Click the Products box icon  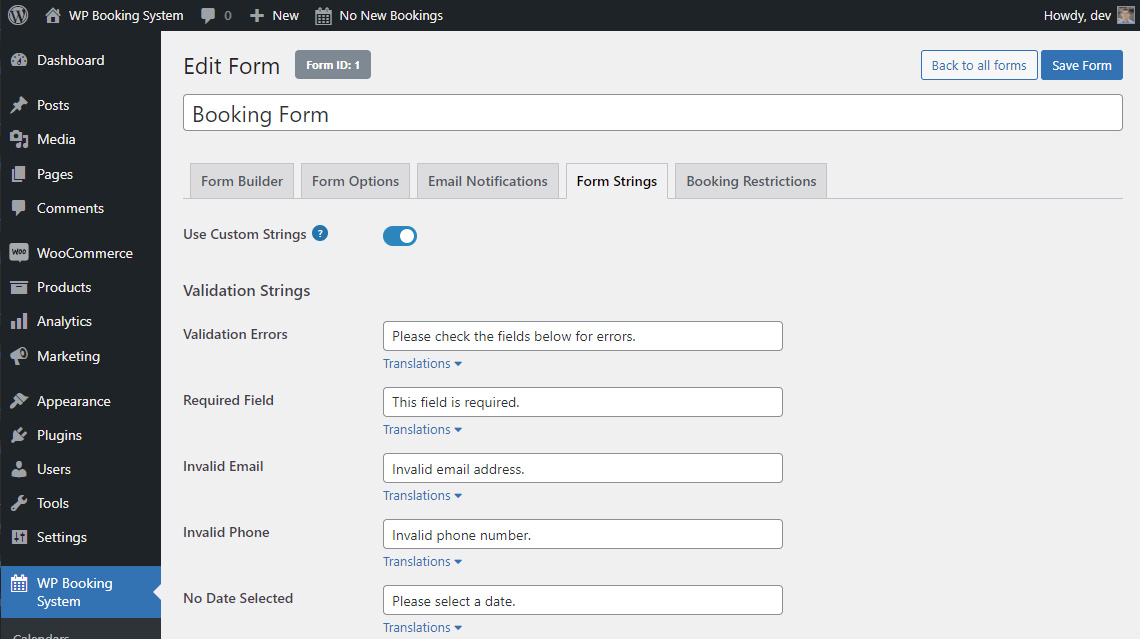coord(20,287)
